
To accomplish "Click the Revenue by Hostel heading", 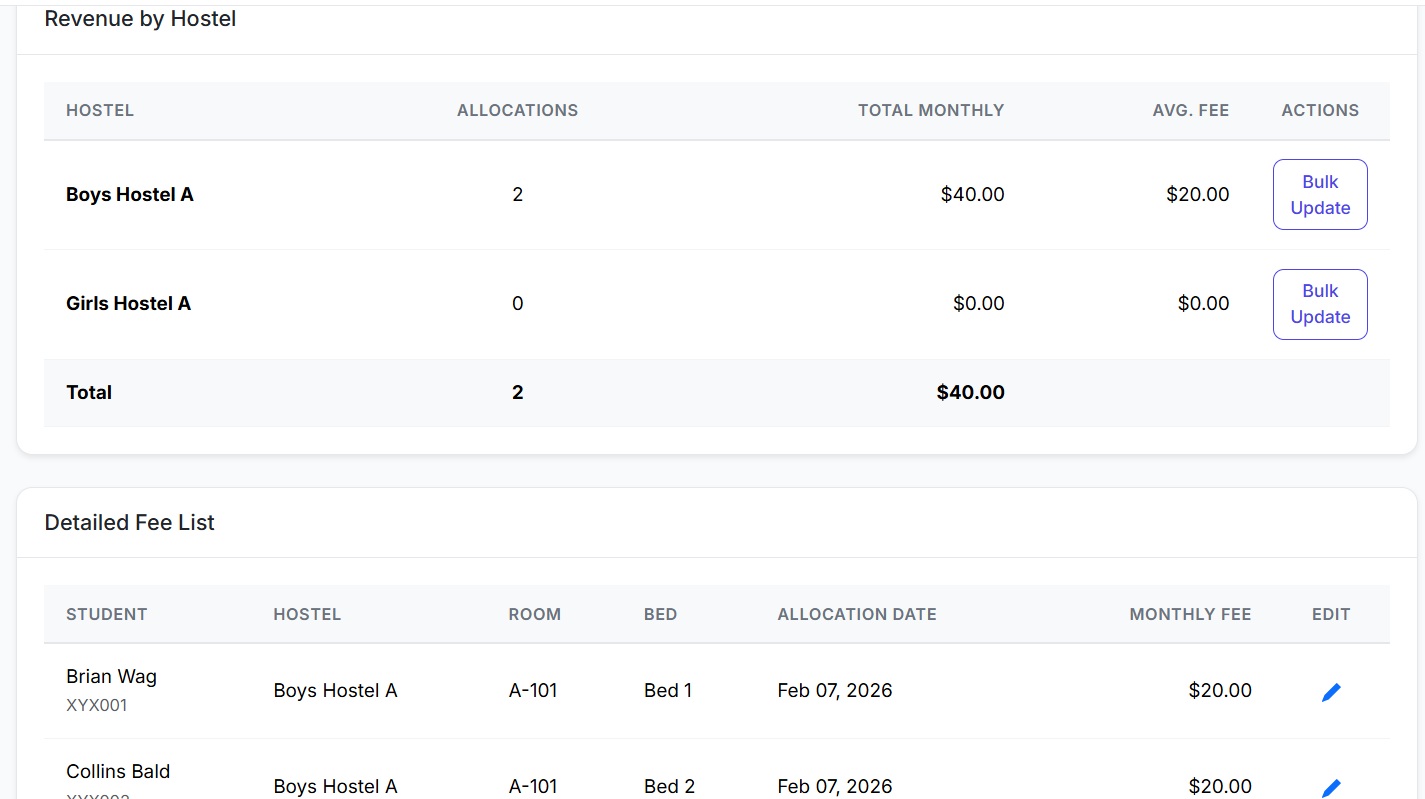I will [x=140, y=19].
